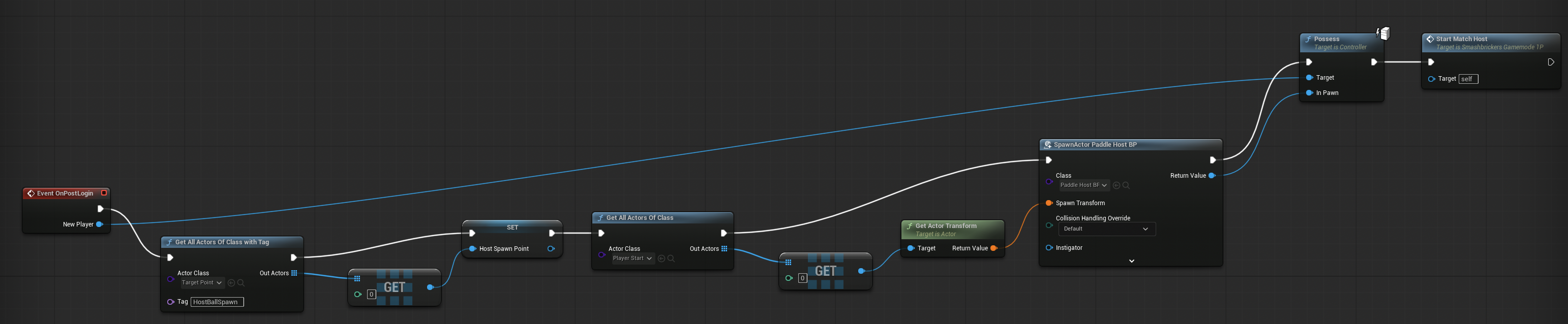Click array input pin of the first GET node
The height and width of the screenshot is (324, 1568).
tap(357, 279)
